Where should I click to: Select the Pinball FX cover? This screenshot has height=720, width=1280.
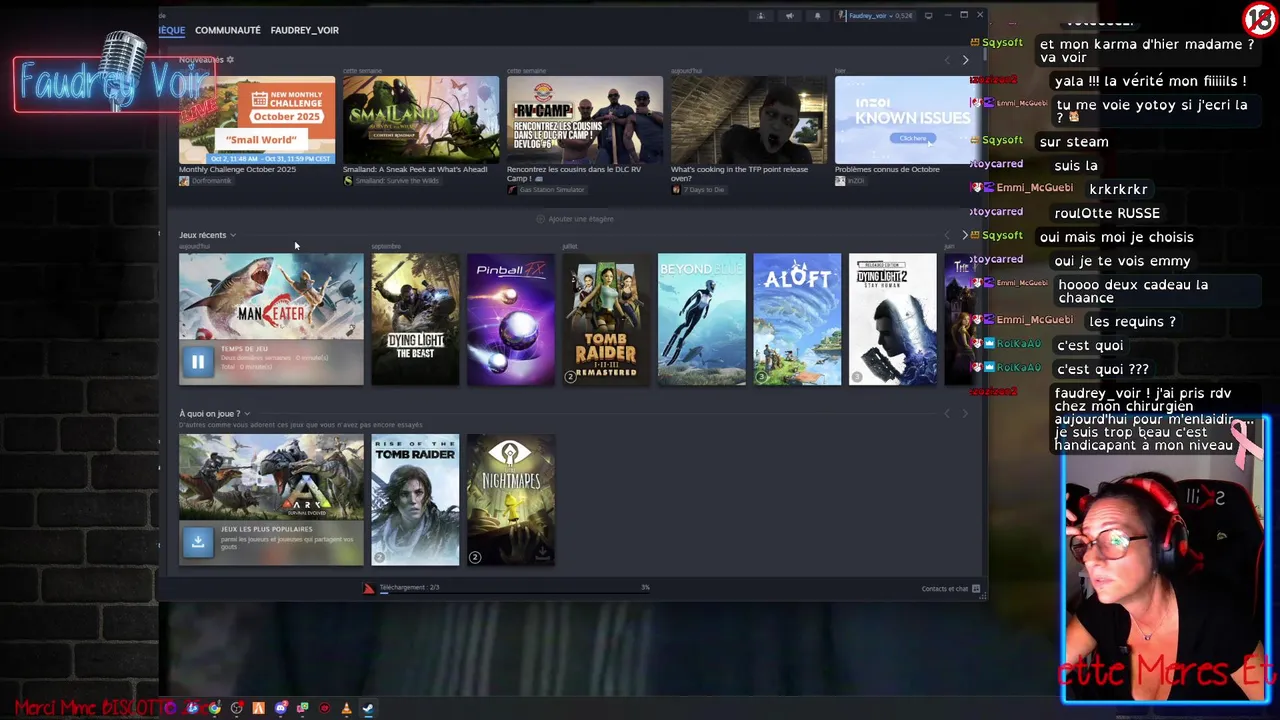(510, 319)
